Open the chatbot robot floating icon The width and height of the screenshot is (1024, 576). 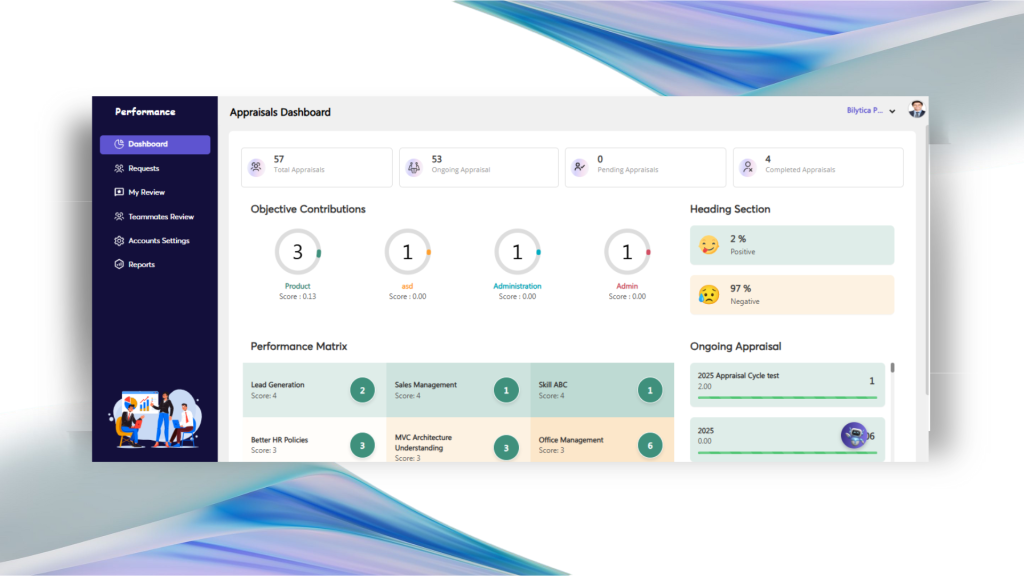click(854, 435)
